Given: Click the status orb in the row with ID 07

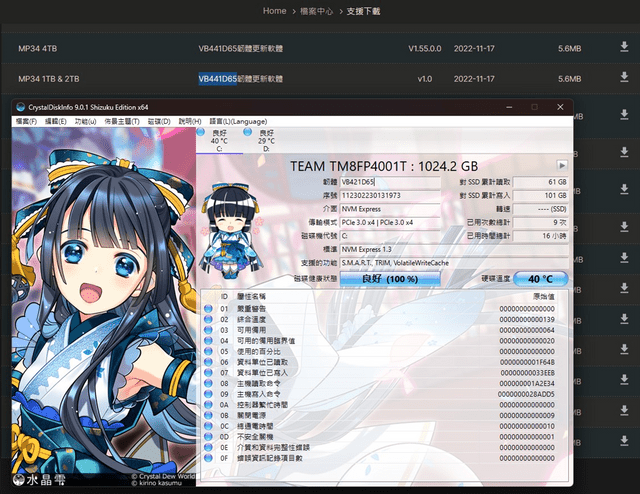Looking at the screenshot, I should (x=208, y=373).
